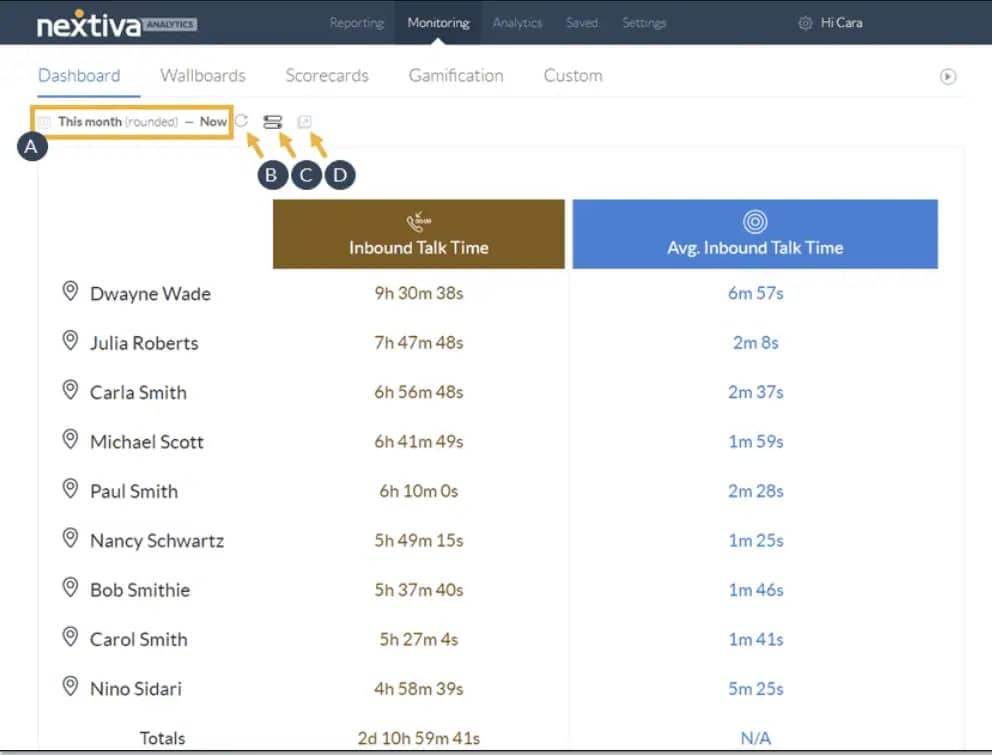Click the 9h 30m 38s talk time value
The height and width of the screenshot is (755, 992).
419,293
